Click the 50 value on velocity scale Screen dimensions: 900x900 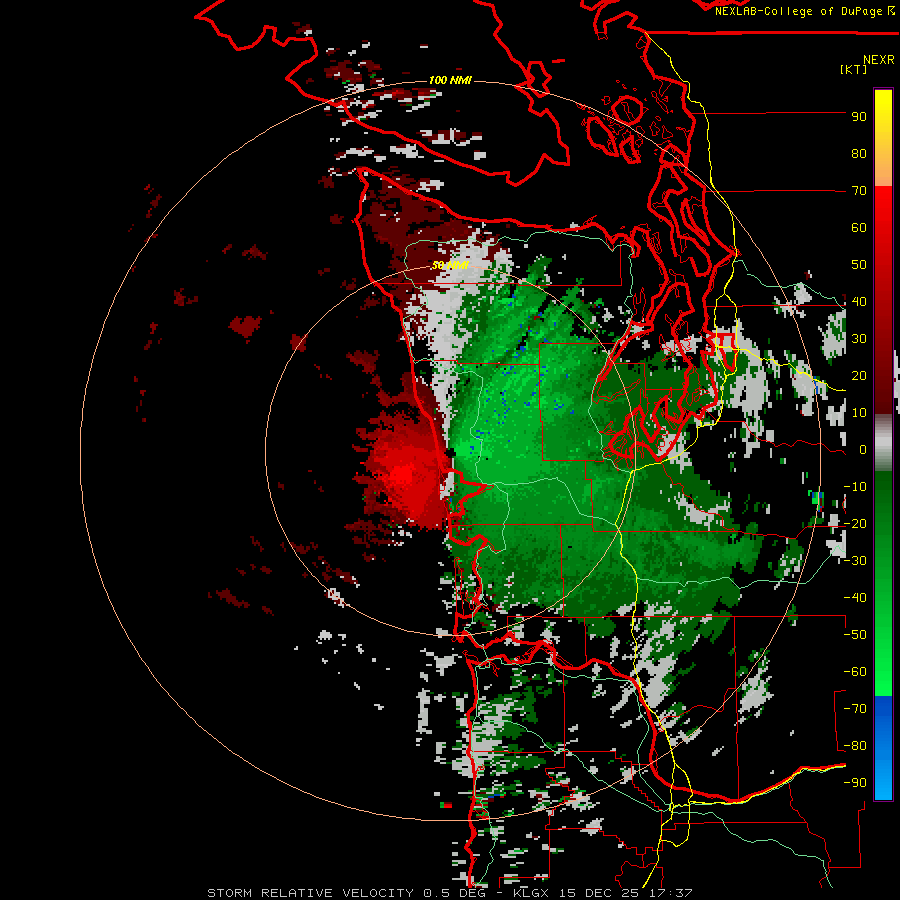pyautogui.click(x=859, y=265)
